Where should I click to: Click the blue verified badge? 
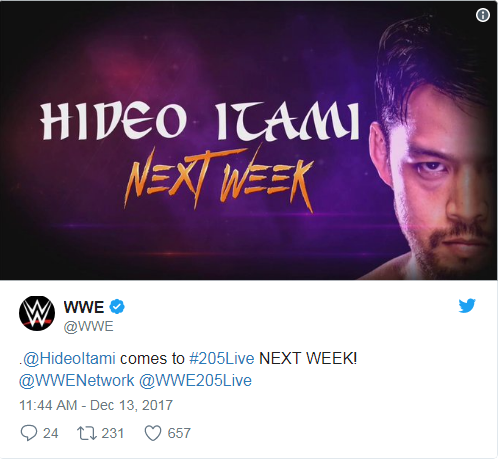pyautogui.click(x=117, y=307)
